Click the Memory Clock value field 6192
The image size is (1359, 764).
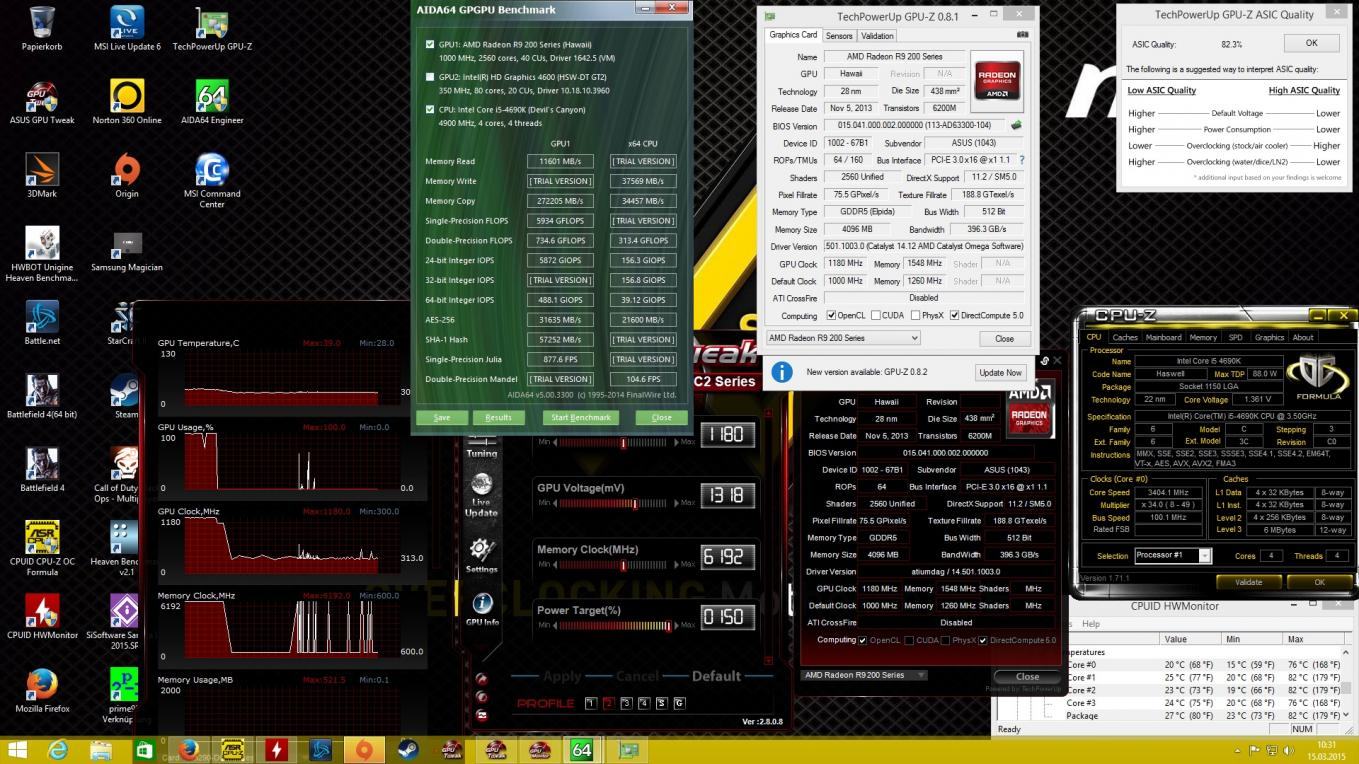tap(726, 557)
